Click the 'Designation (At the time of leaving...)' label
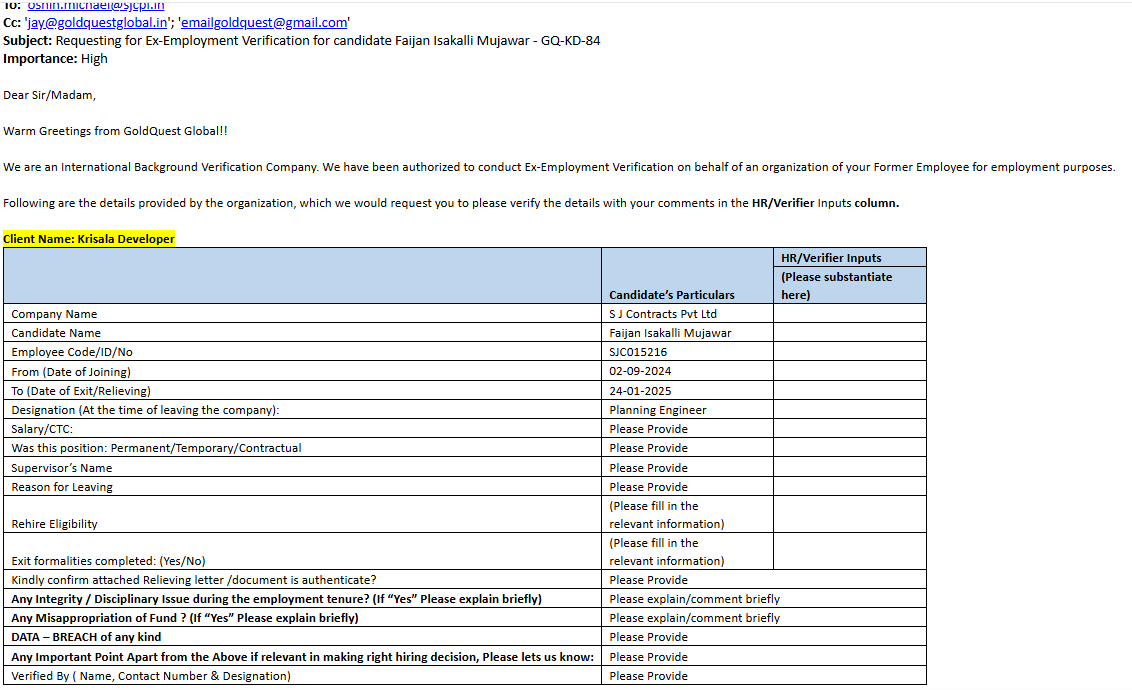Viewport: 1132px width, 690px height. click(145, 410)
